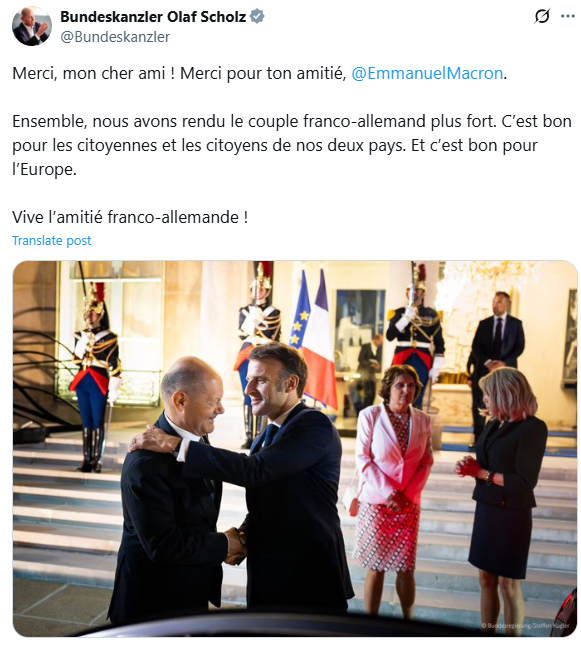Click the blue verified badge checkmark
This screenshot has height=657, width=581.
tap(257, 16)
